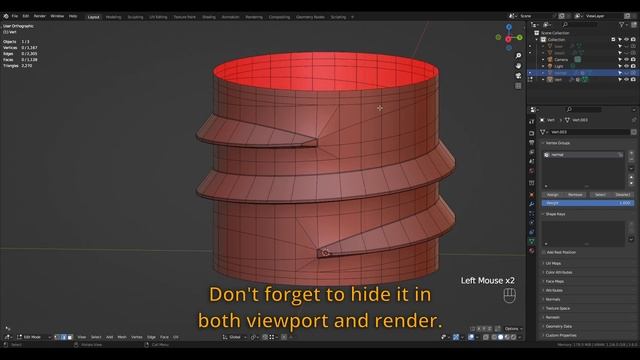Expand the UV Maps panel

click(x=553, y=264)
